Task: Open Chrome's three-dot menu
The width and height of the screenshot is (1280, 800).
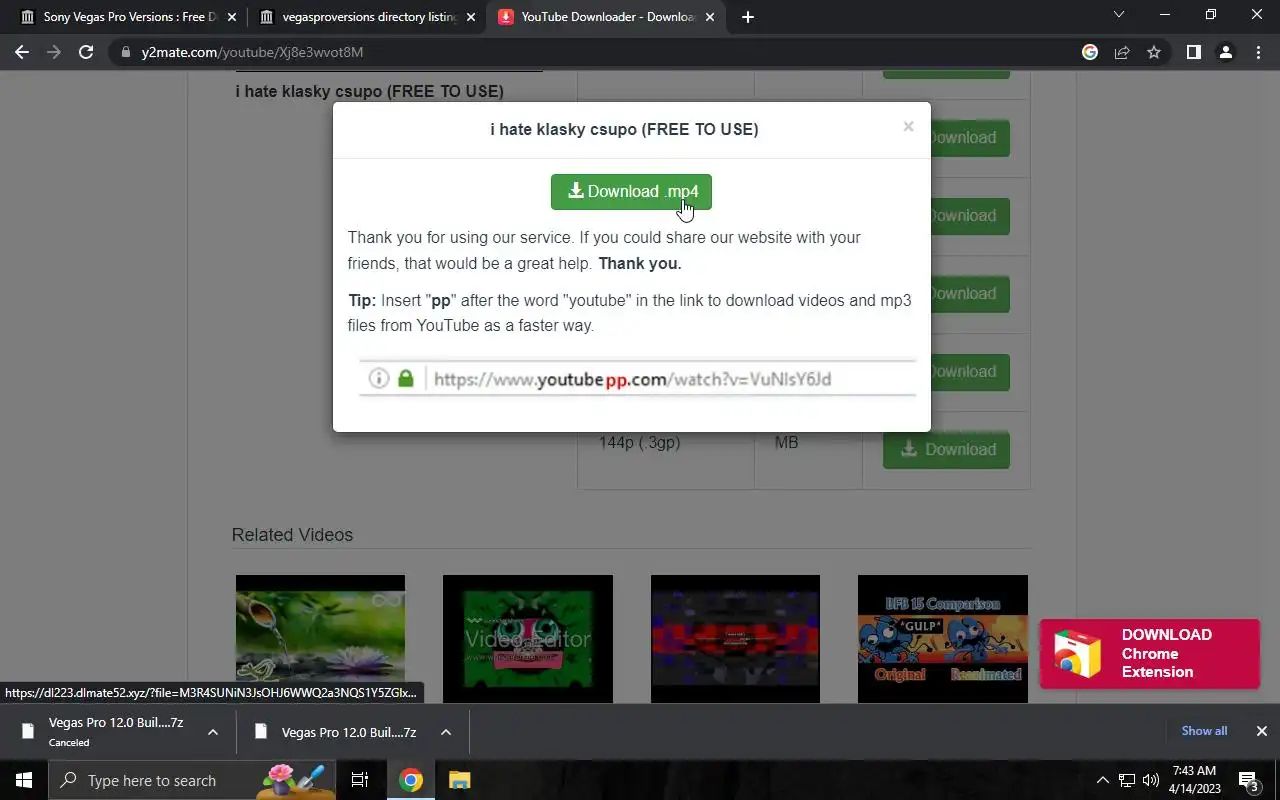Action: coord(1258,52)
